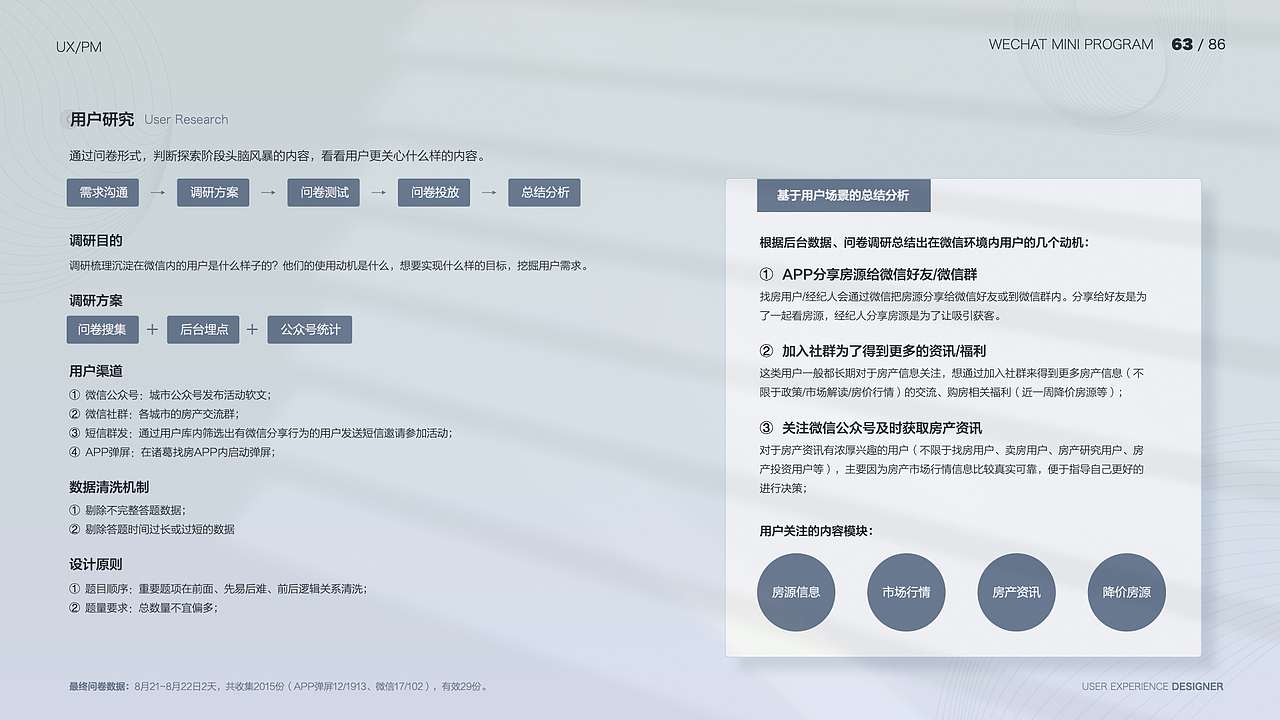Click the page number 63 / 86 indicator

(x=1199, y=44)
